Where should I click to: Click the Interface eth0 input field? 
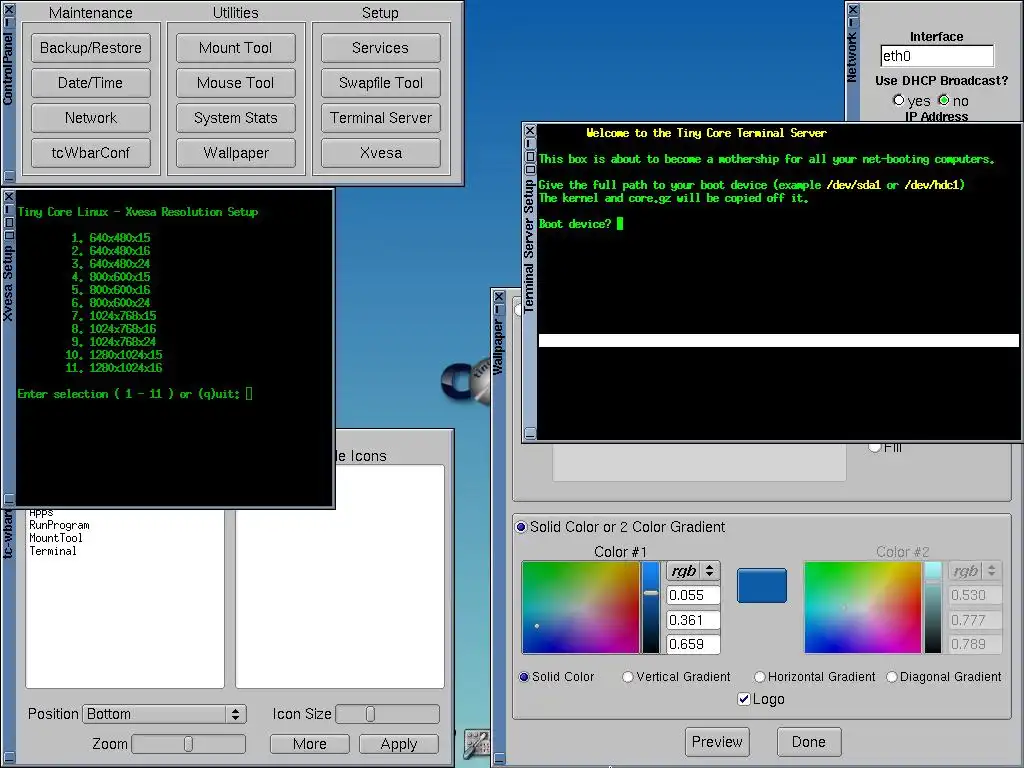click(937, 56)
